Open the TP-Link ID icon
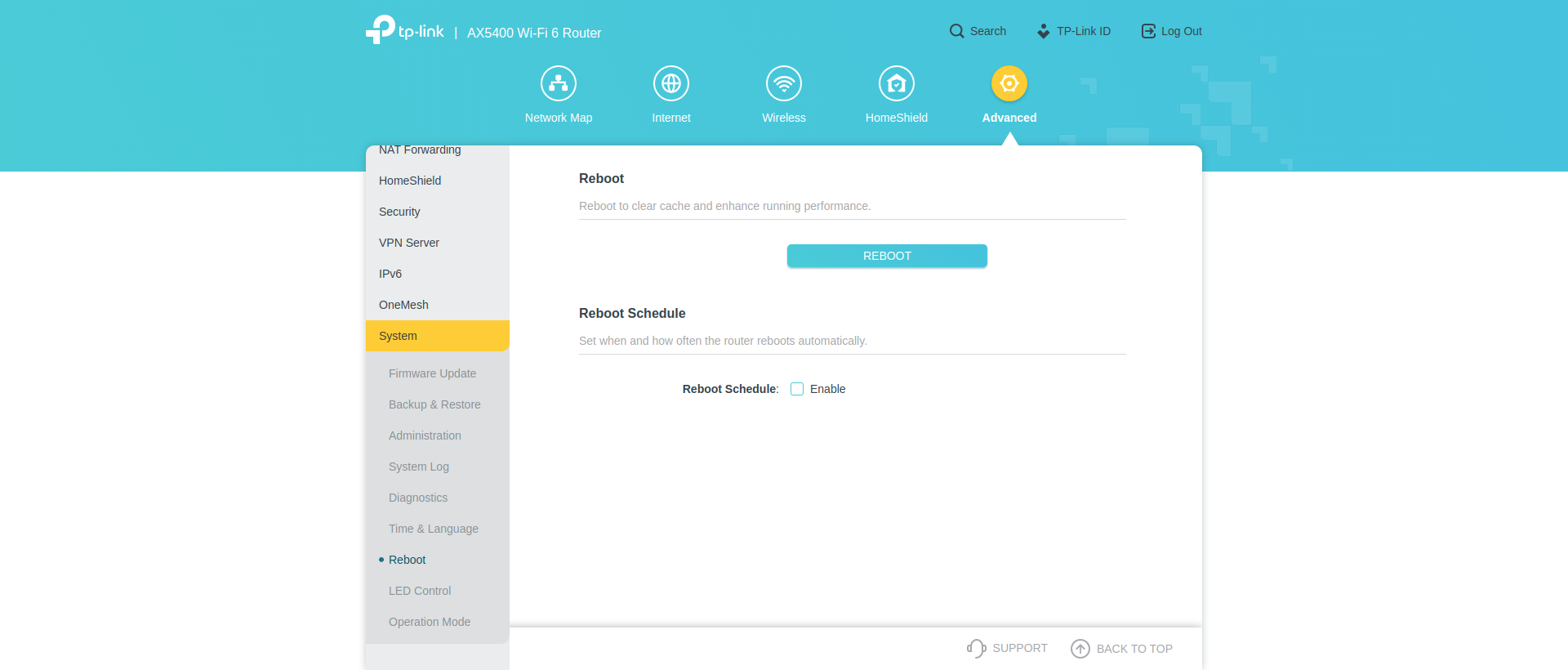Viewport: 1568px width, 670px height. click(1044, 31)
